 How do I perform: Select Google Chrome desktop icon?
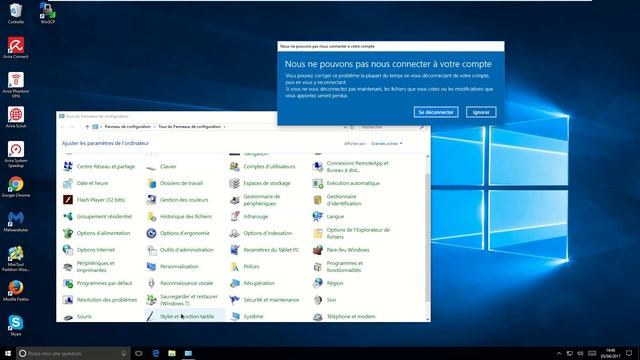16,187
